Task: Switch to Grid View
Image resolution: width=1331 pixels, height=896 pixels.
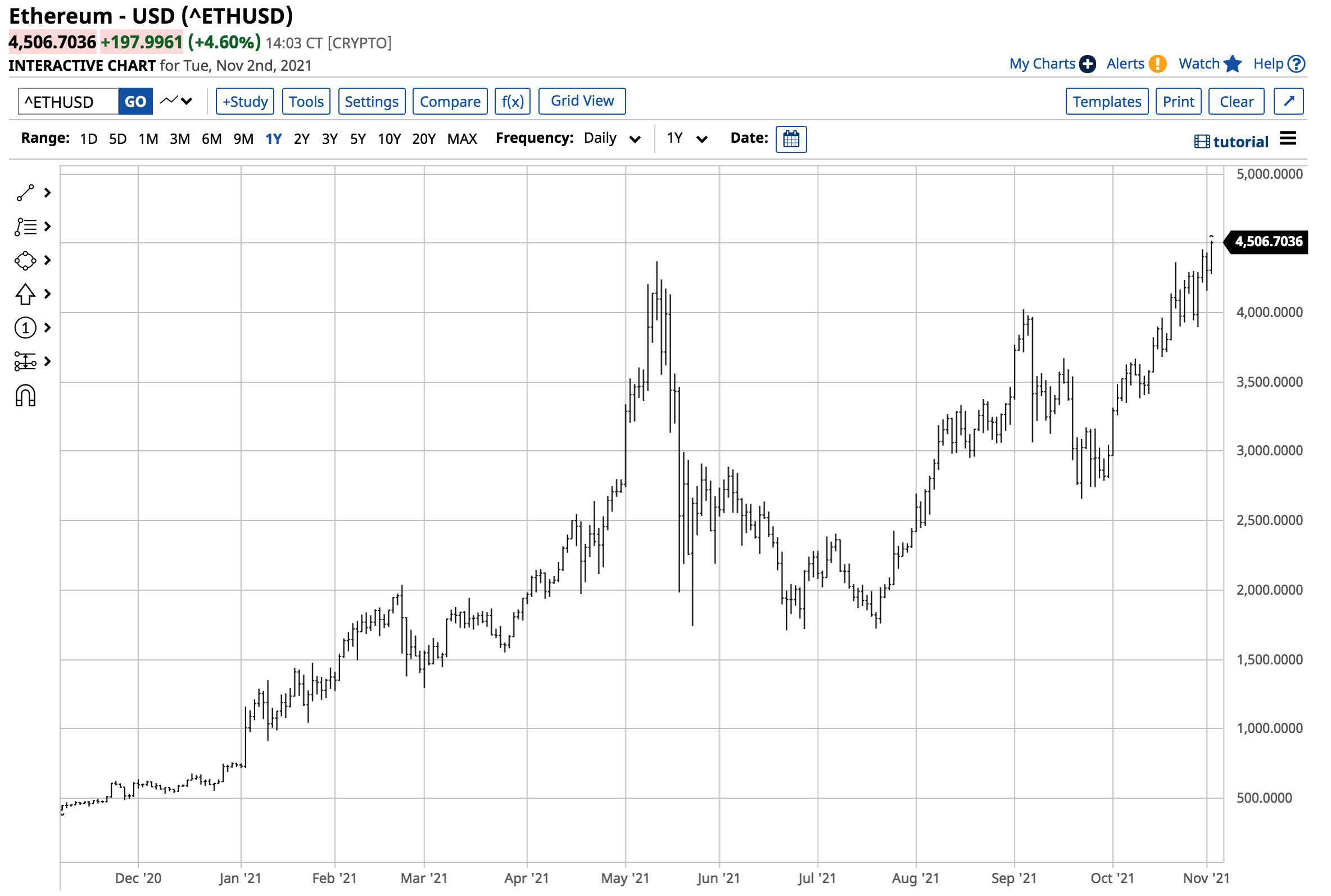Action: [582, 101]
